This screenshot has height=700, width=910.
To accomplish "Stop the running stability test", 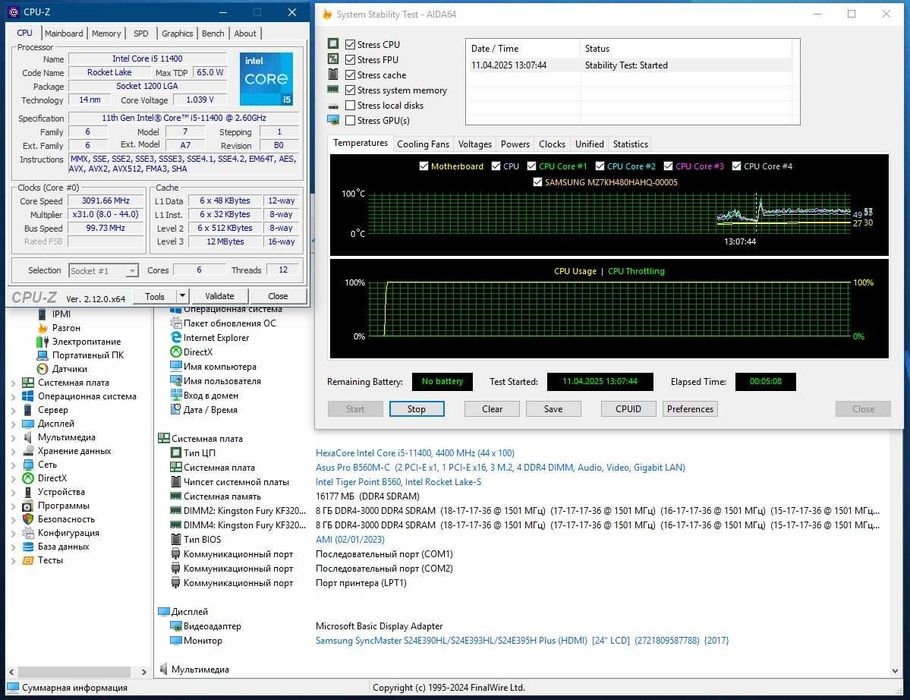I will point(417,409).
